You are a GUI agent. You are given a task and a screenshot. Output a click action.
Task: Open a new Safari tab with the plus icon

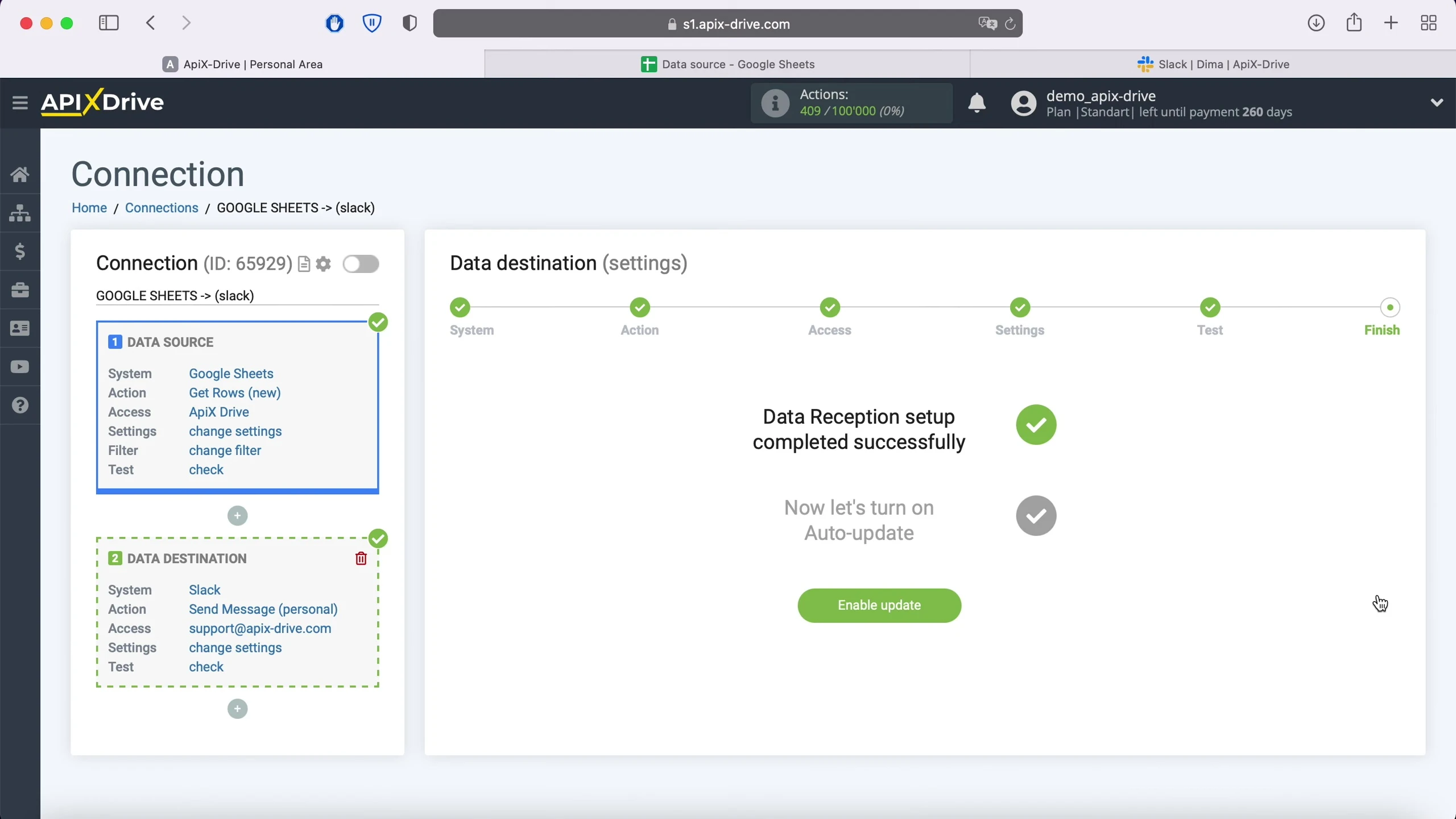[x=1391, y=23]
